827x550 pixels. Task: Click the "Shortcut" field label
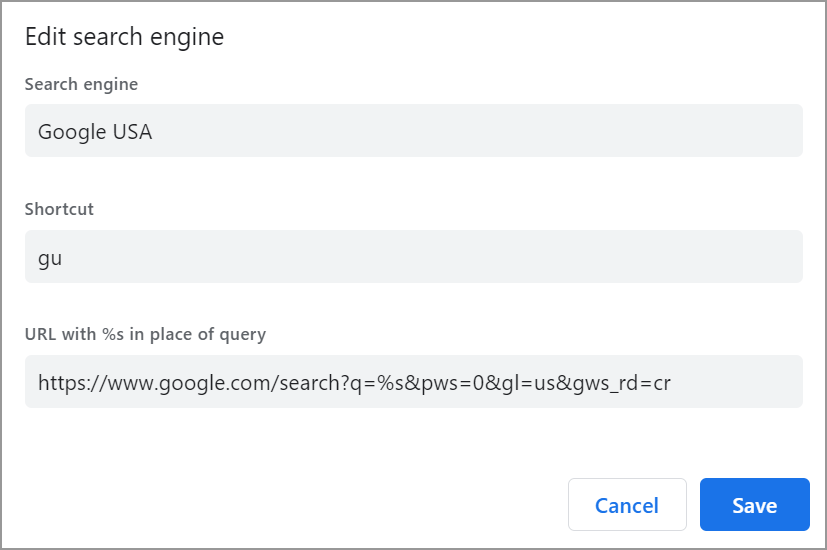59,209
